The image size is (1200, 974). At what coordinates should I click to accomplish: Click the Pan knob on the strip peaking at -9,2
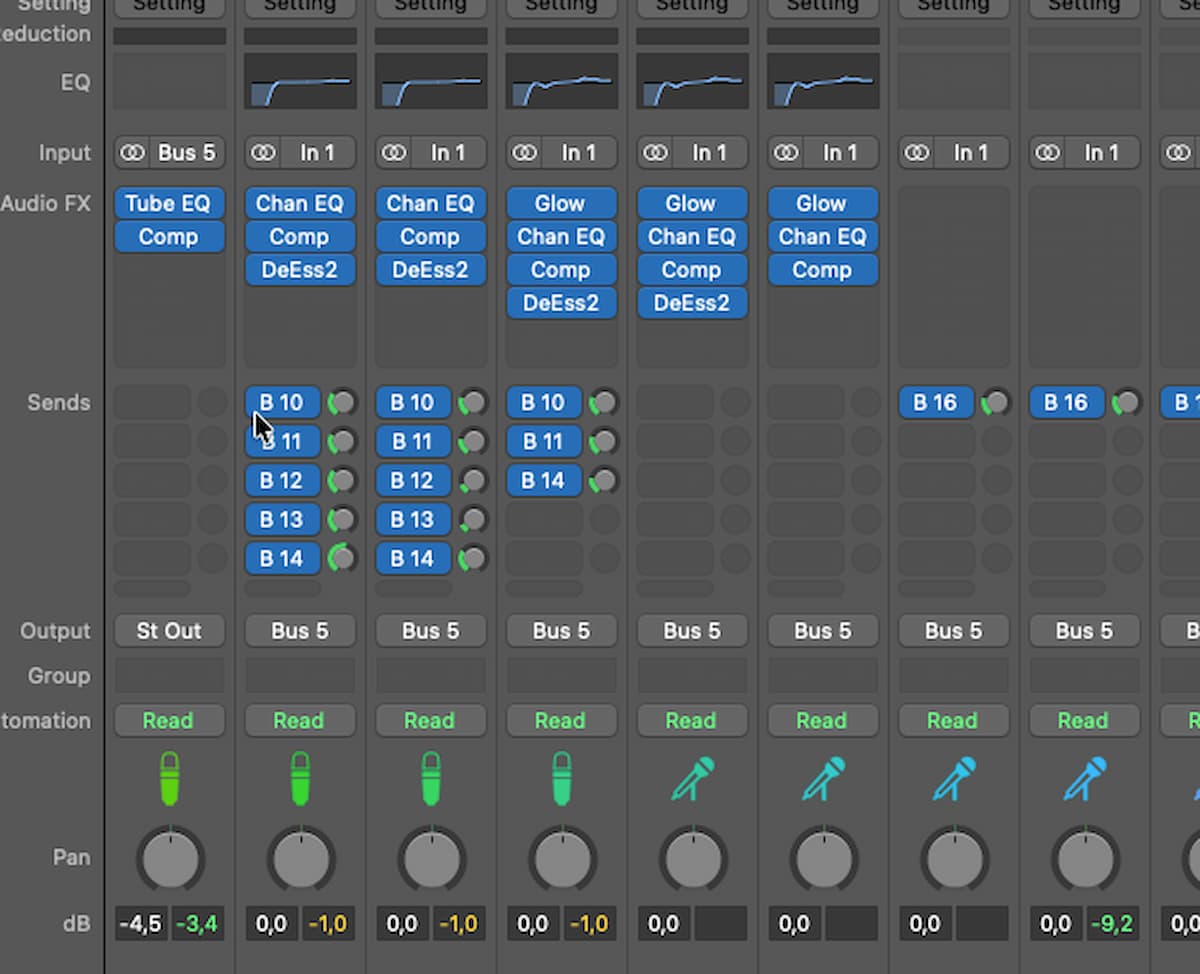1086,859
